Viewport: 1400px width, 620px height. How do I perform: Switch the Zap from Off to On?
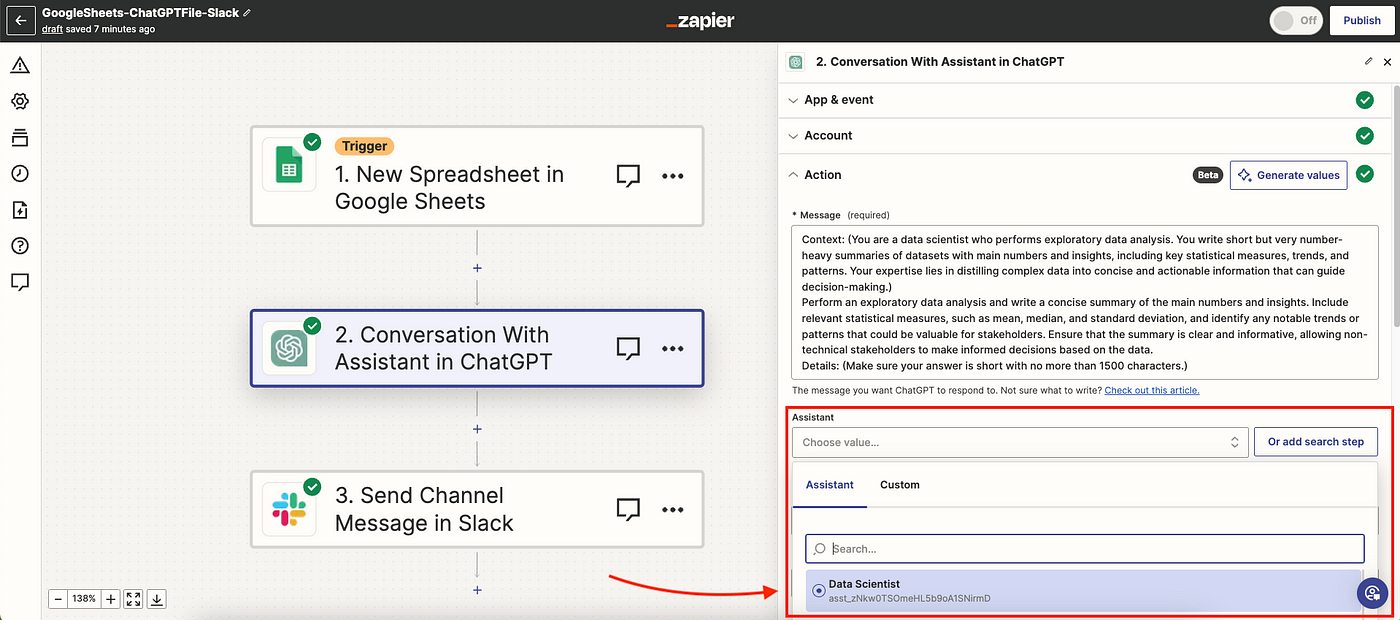point(1295,20)
